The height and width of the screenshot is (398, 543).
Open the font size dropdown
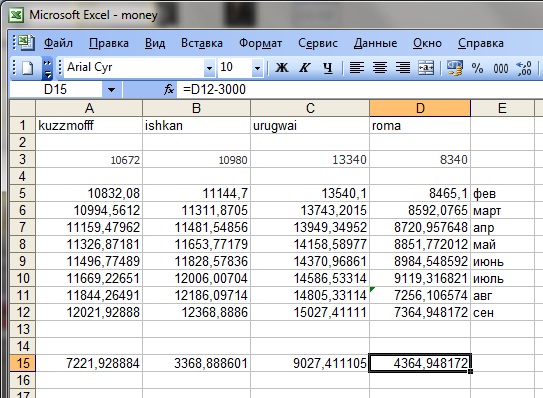click(257, 68)
